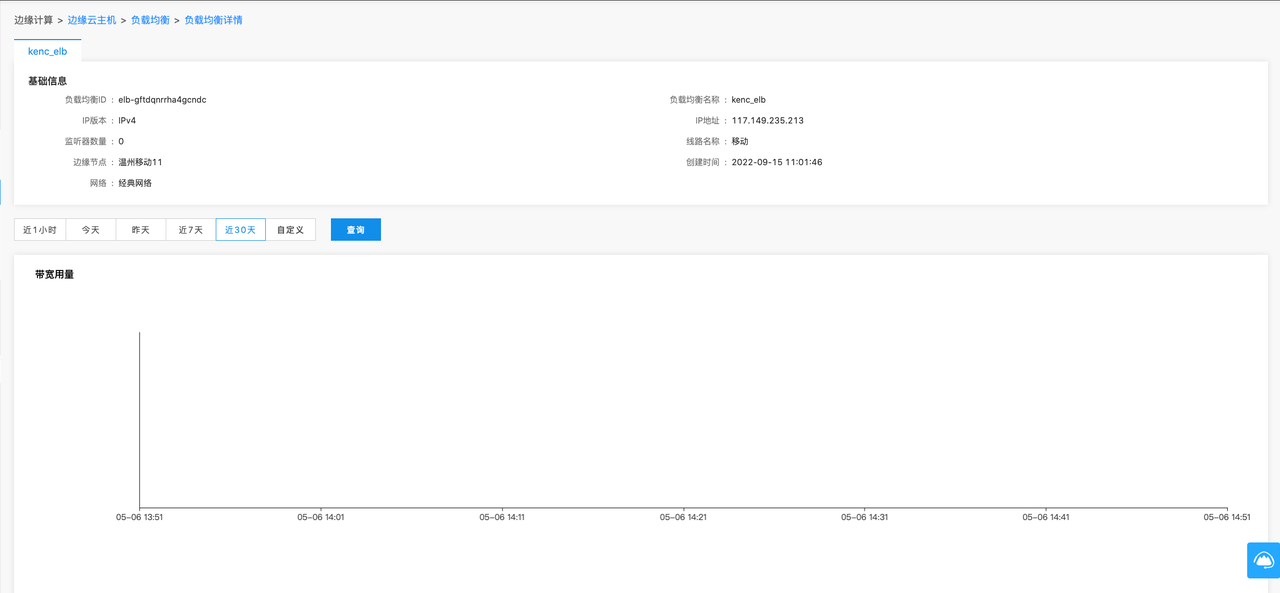Open the 负载均衡 breadcrumb link

(150, 20)
